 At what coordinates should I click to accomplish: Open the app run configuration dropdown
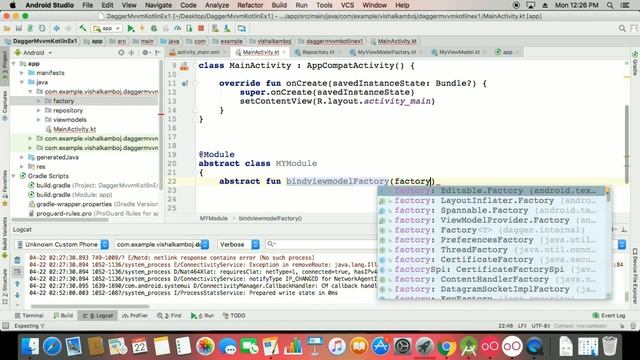pos(107,29)
